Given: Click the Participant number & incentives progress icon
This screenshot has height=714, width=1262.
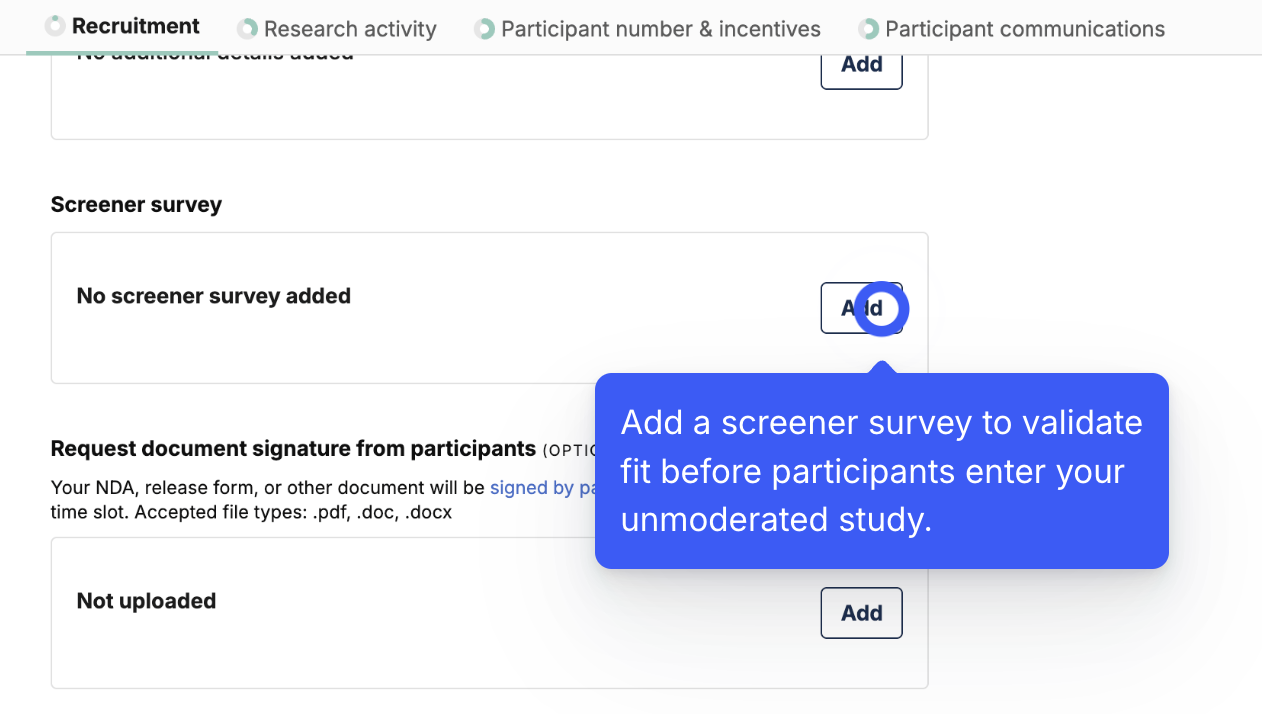Looking at the screenshot, I should pos(484,29).
